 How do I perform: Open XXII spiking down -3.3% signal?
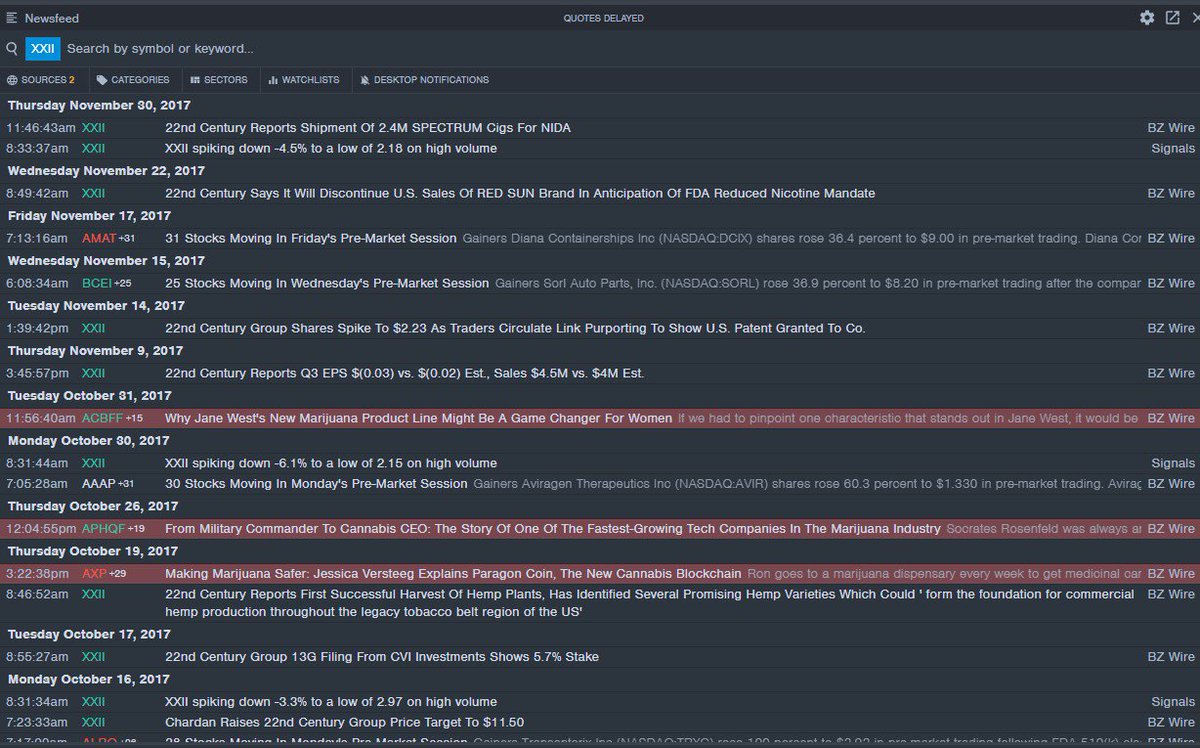click(x=331, y=702)
